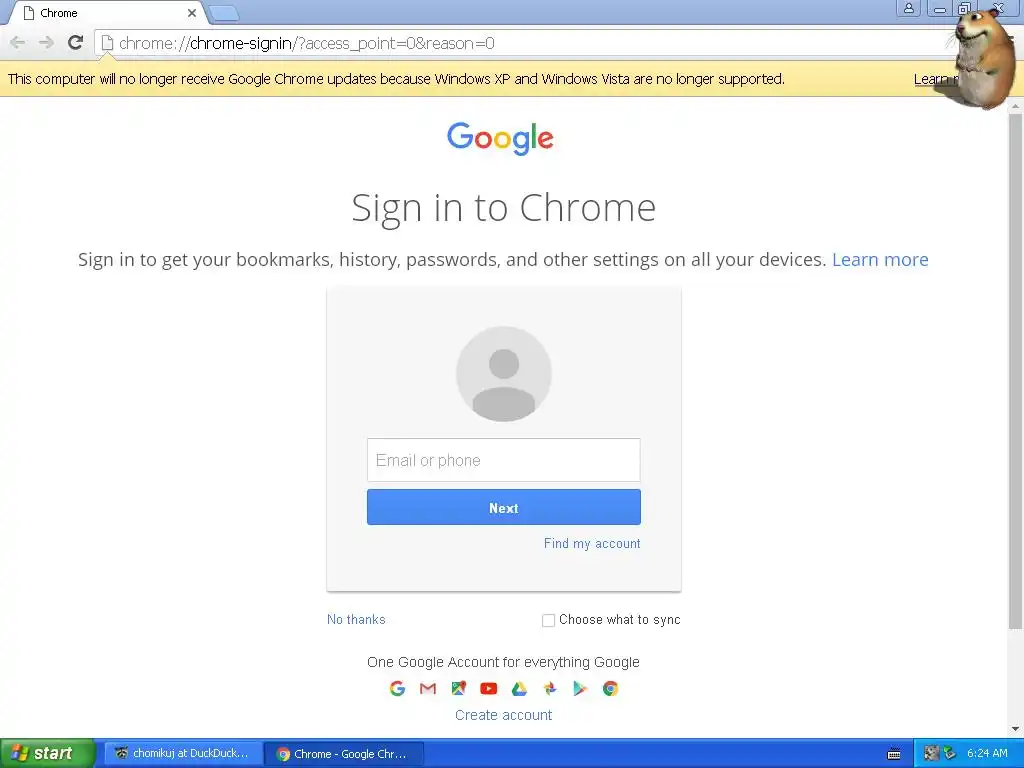
Task: Click the taskbar clock showing 6:24 AM
Action: point(987,754)
